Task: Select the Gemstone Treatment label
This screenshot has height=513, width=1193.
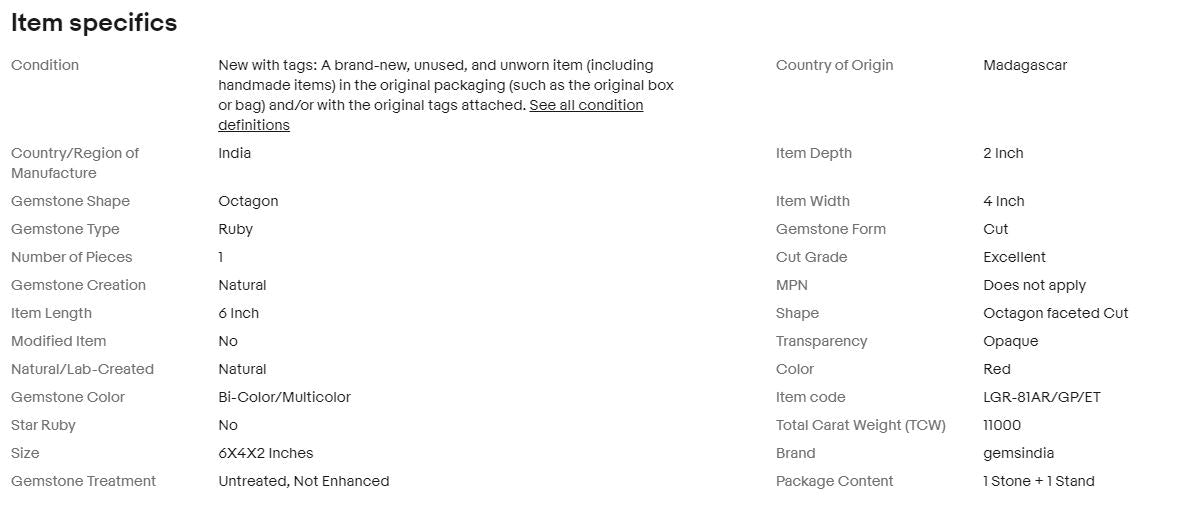Action: point(84,481)
